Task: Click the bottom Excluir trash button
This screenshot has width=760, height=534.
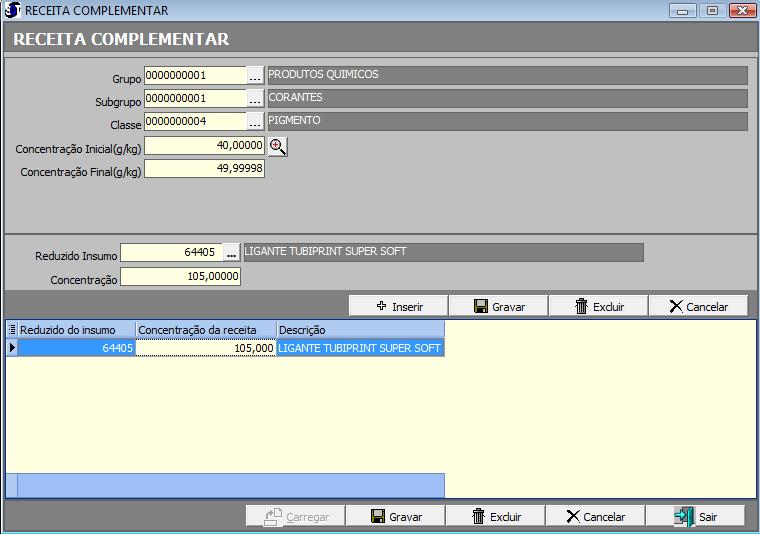Action: point(496,516)
